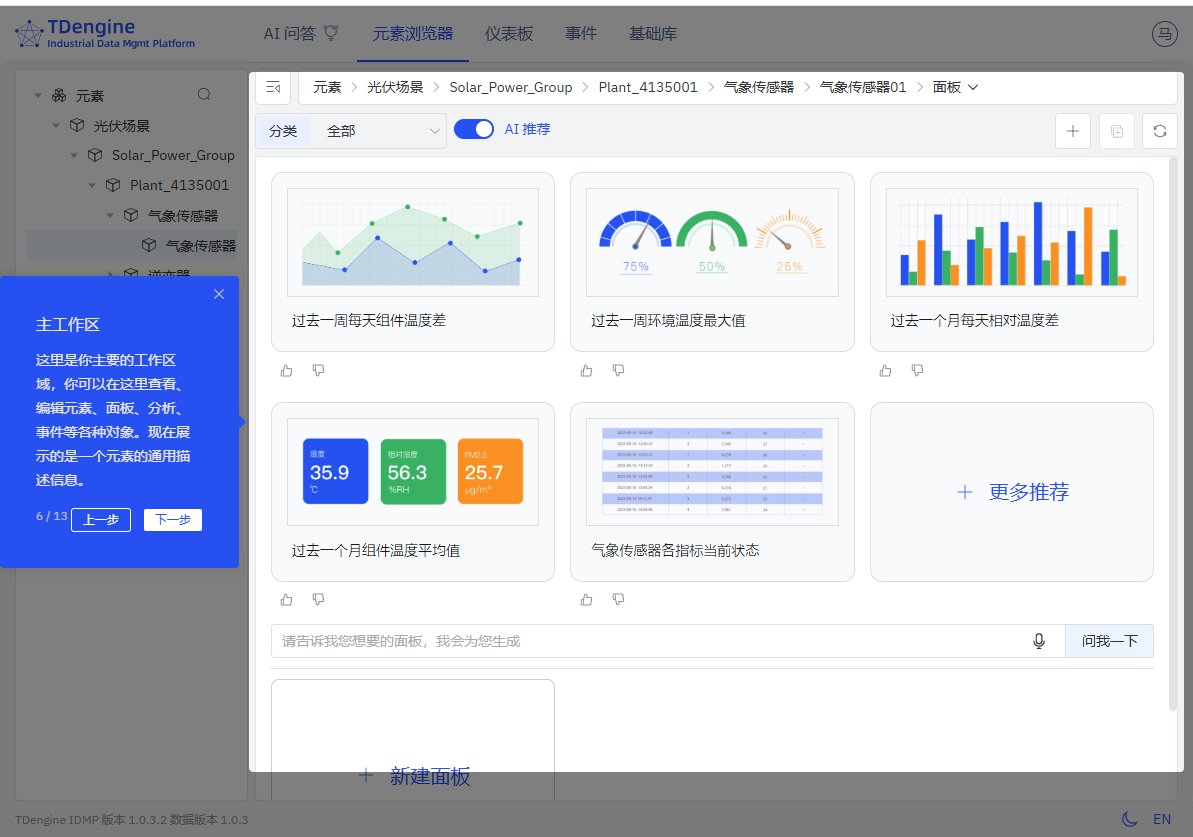The width and height of the screenshot is (1193, 837).
Task: Like the 过去一周每天组件温度差 recommendation
Action: point(287,371)
